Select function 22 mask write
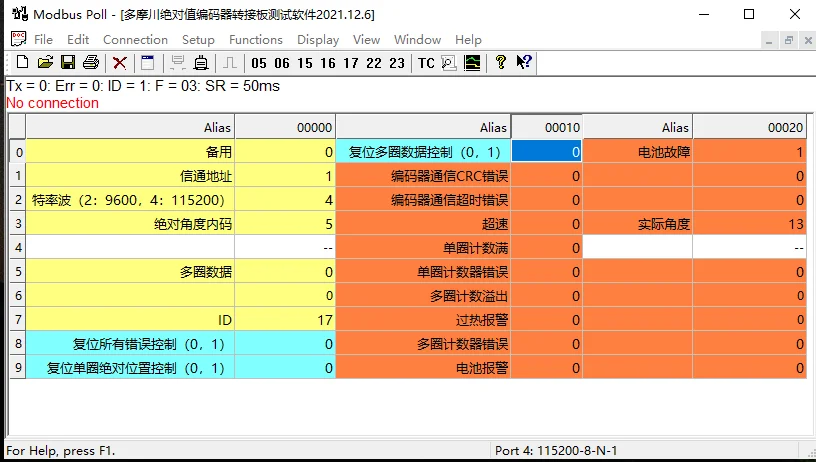 [x=374, y=63]
